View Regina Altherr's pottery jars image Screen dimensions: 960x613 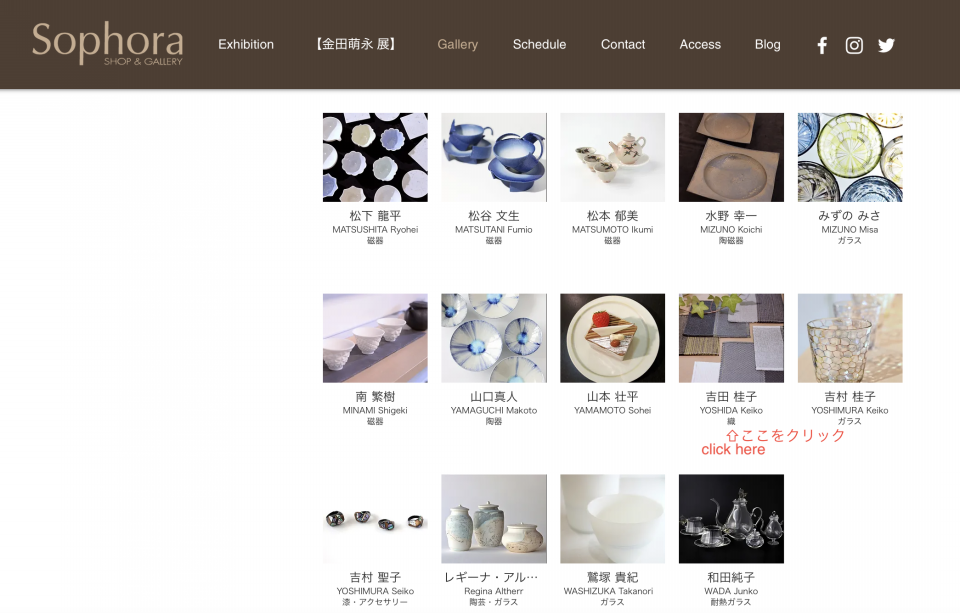pyautogui.click(x=494, y=519)
